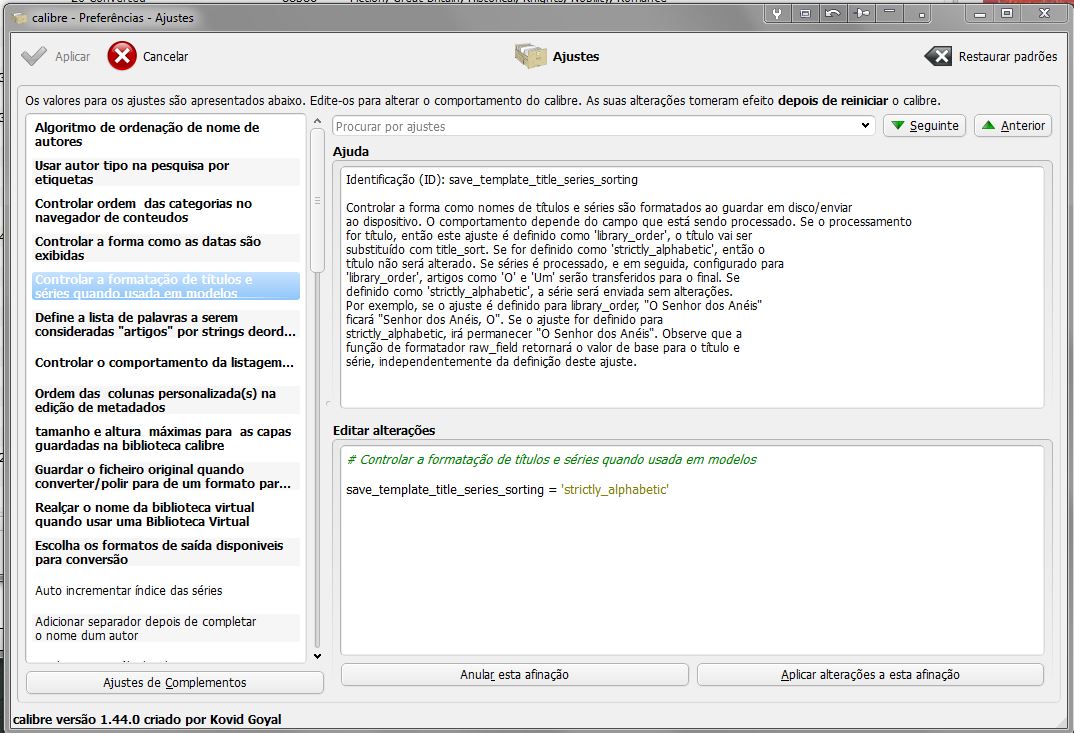Screen dimensions: 1074x733
Task: Click the roll-up line icon in title bar tools
Action: [889, 14]
